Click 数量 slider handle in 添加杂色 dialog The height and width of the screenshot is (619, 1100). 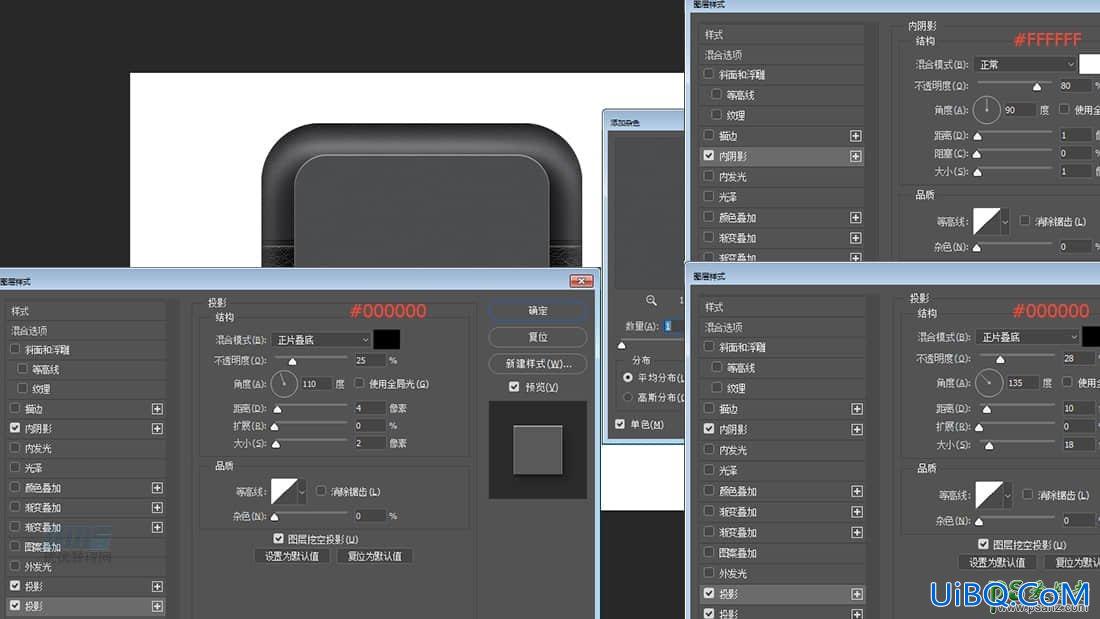click(x=622, y=345)
